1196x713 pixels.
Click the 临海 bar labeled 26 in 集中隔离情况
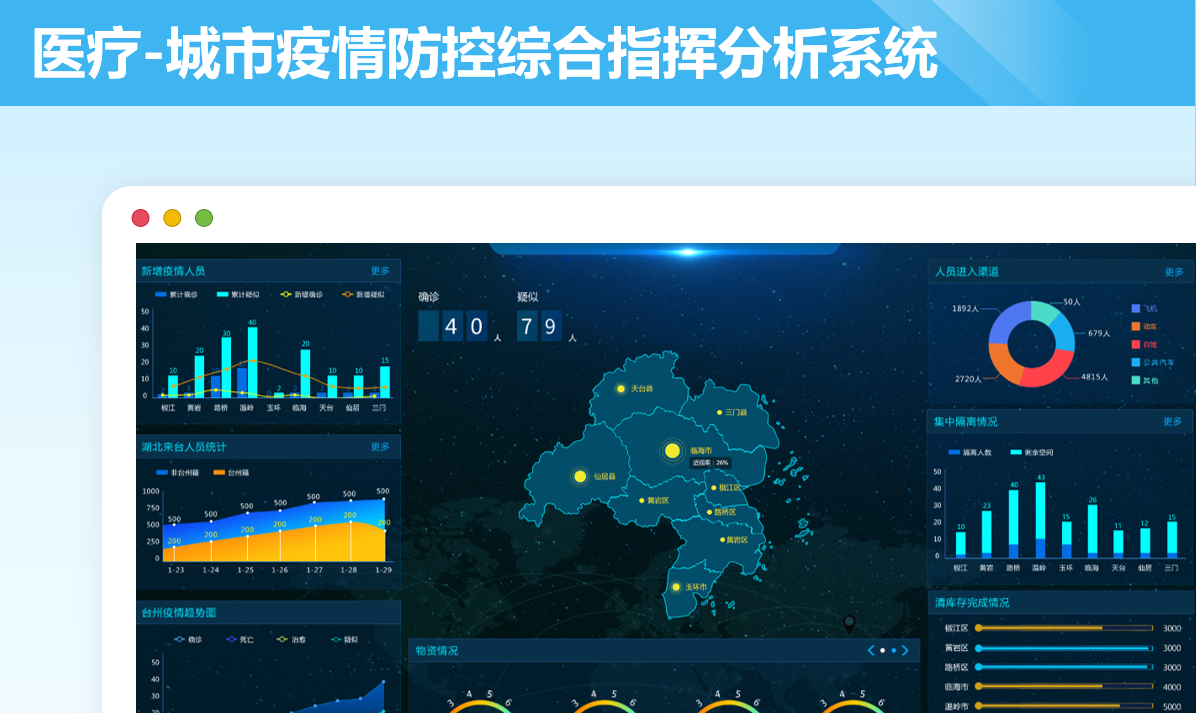(1092, 532)
